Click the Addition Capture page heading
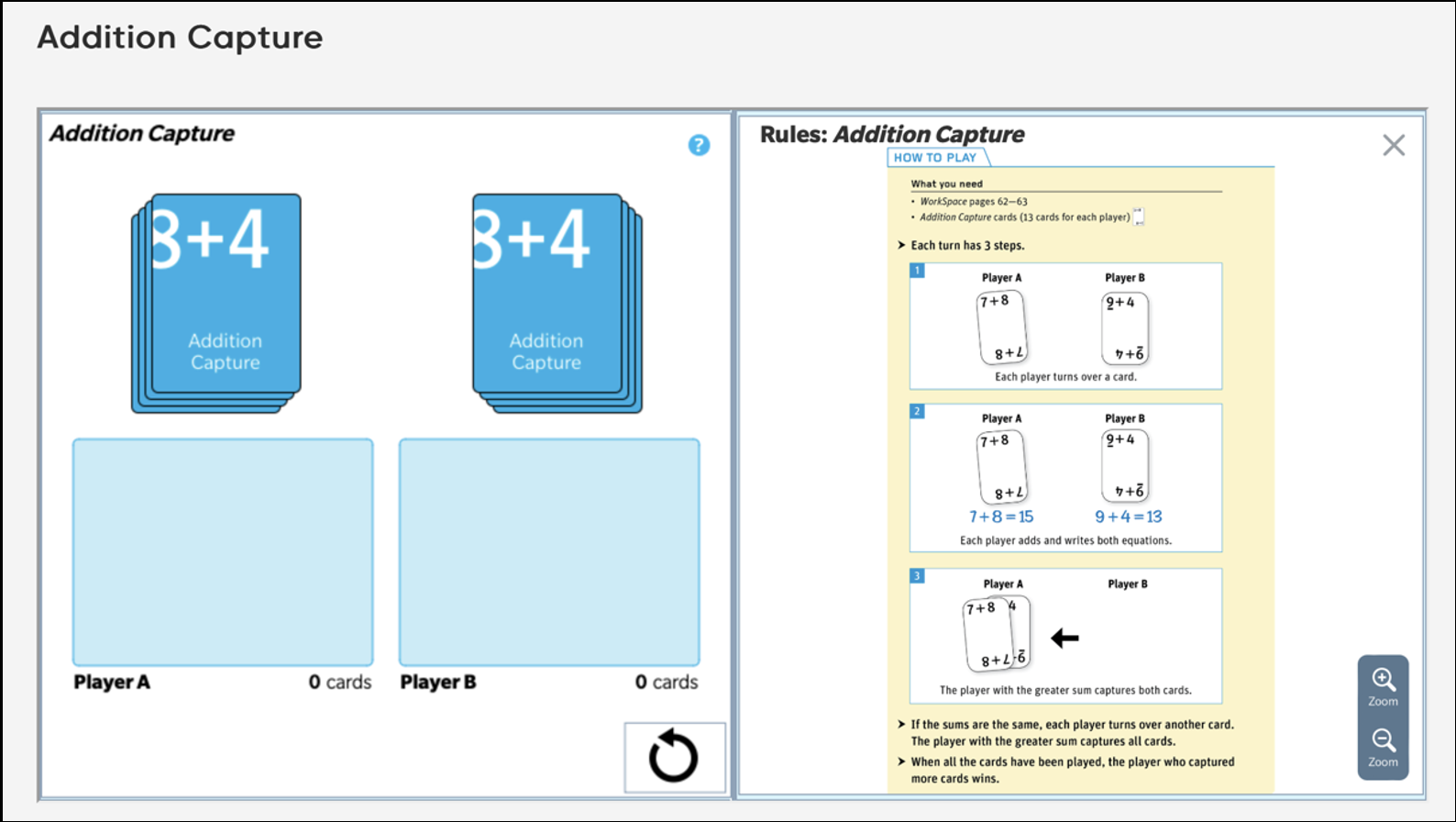This screenshot has height=822, width=1456. point(180,38)
